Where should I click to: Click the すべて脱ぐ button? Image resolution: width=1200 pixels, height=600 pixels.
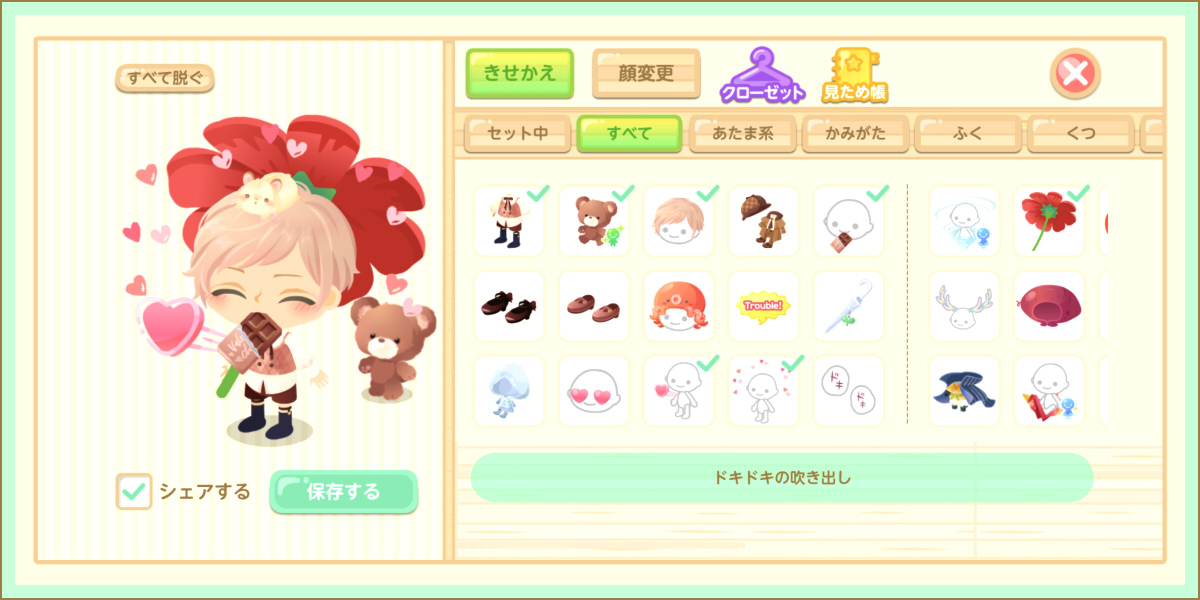[165, 78]
